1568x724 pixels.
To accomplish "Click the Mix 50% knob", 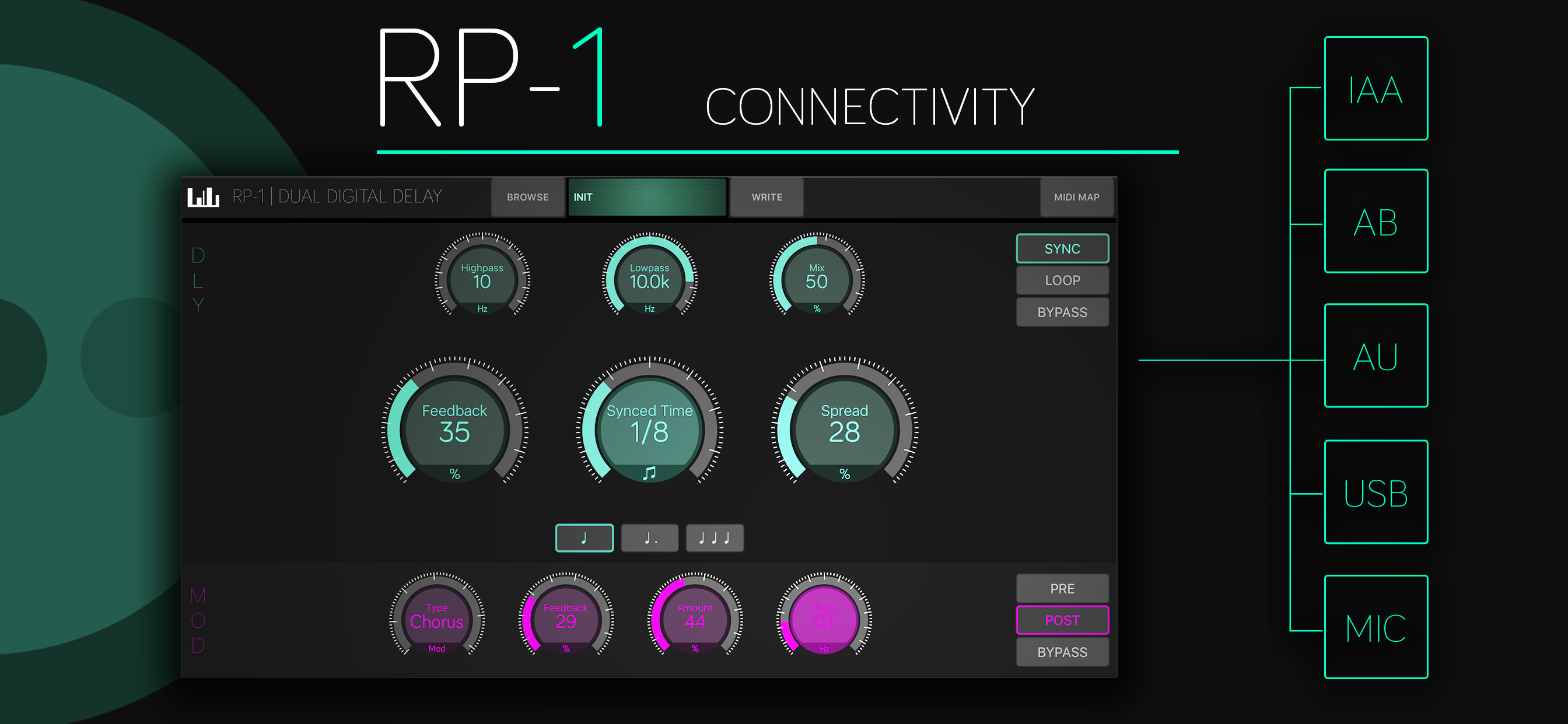I will click(816, 280).
